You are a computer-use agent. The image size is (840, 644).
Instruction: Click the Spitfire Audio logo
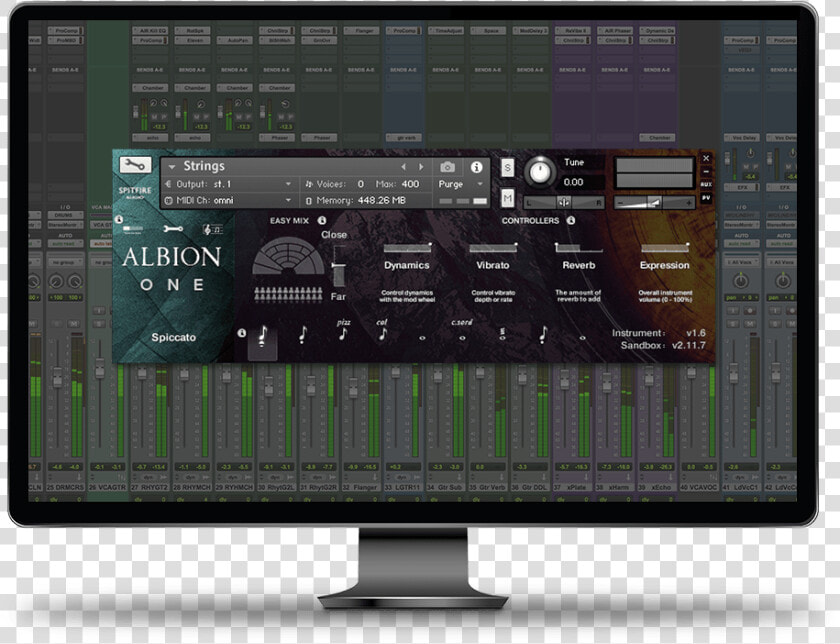[135, 193]
